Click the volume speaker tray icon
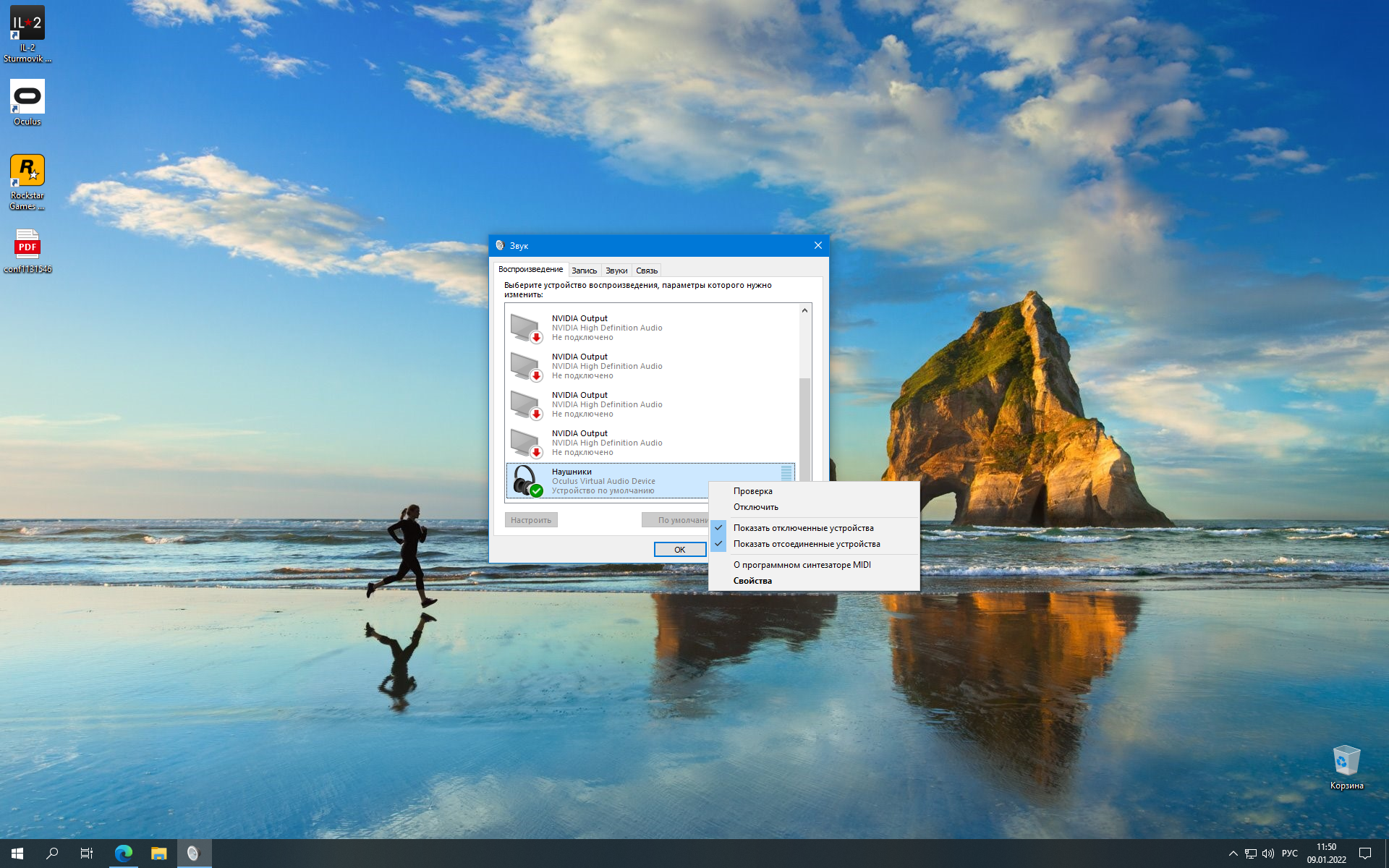1389x868 pixels. [x=1268, y=854]
